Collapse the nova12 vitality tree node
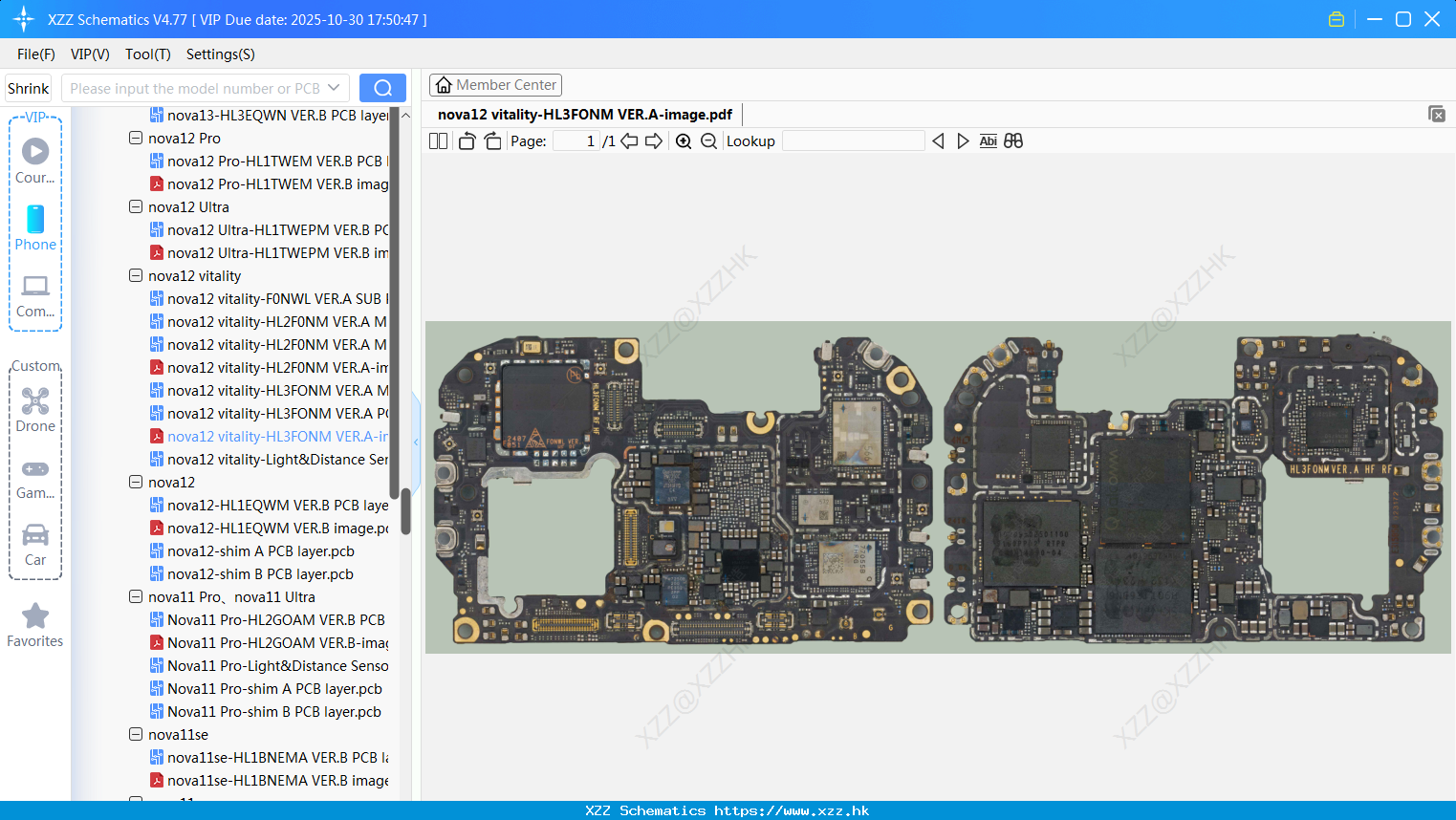Image resolution: width=1456 pixels, height=820 pixels. click(136, 275)
